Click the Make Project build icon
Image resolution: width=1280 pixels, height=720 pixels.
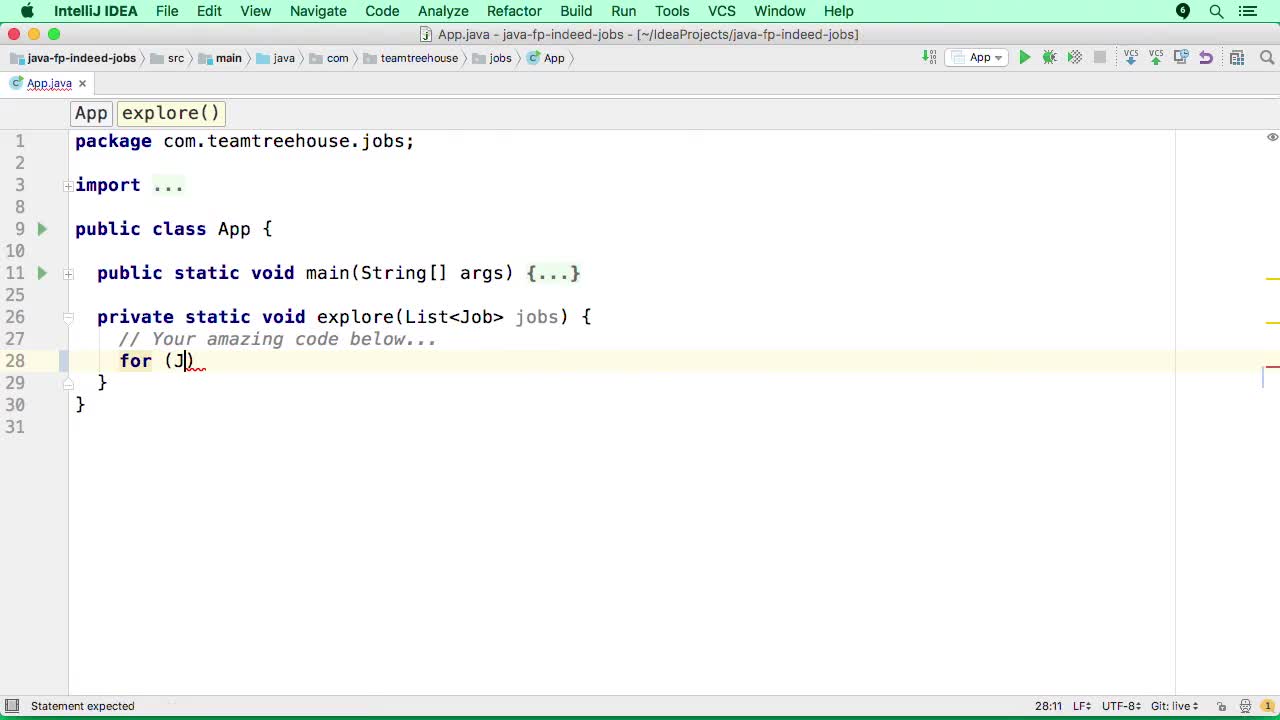(930, 58)
